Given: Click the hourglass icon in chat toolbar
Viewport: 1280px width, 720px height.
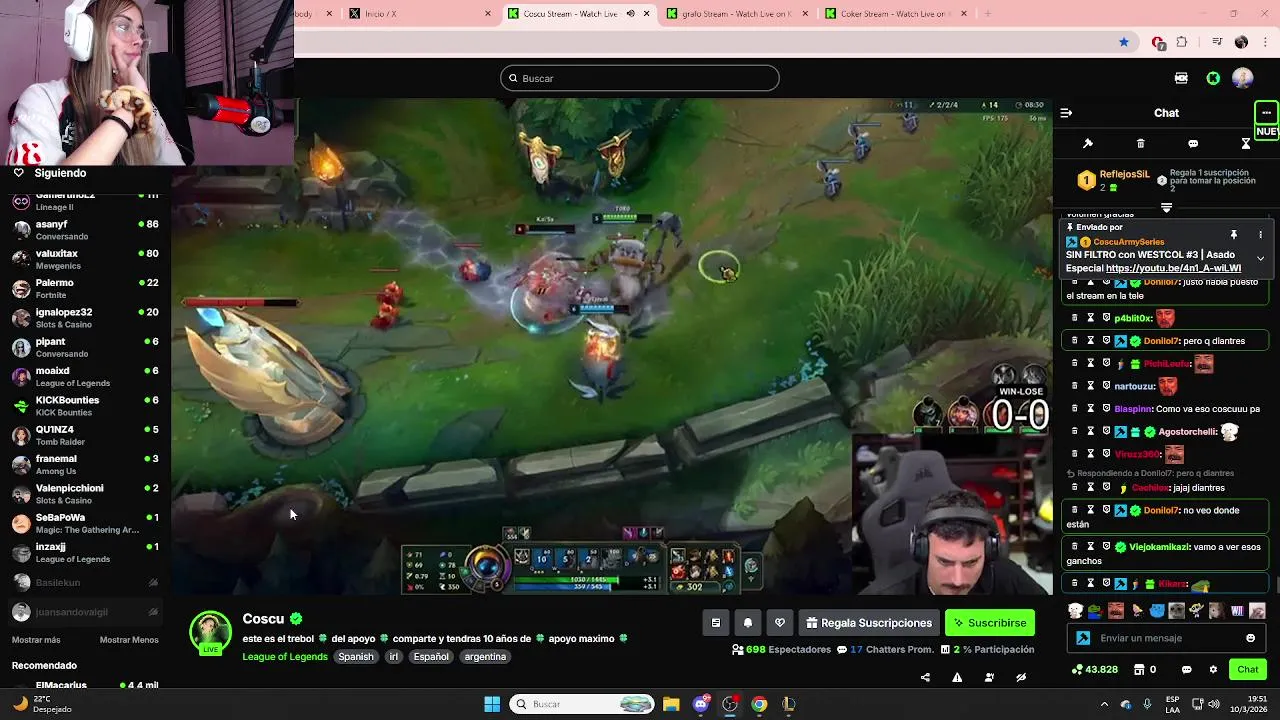Looking at the screenshot, I should [1246, 144].
